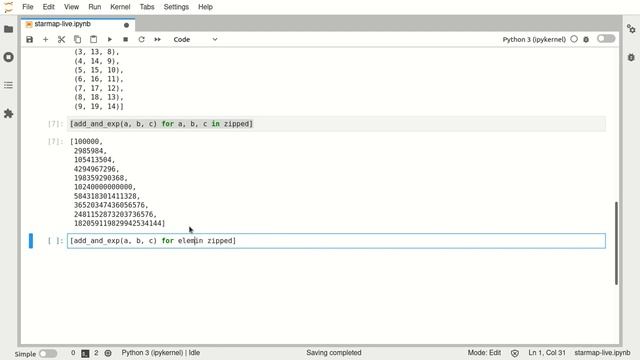The width and height of the screenshot is (640, 360).
Task: Click the empty [ ]: prompt of active cell
Action: [56, 241]
